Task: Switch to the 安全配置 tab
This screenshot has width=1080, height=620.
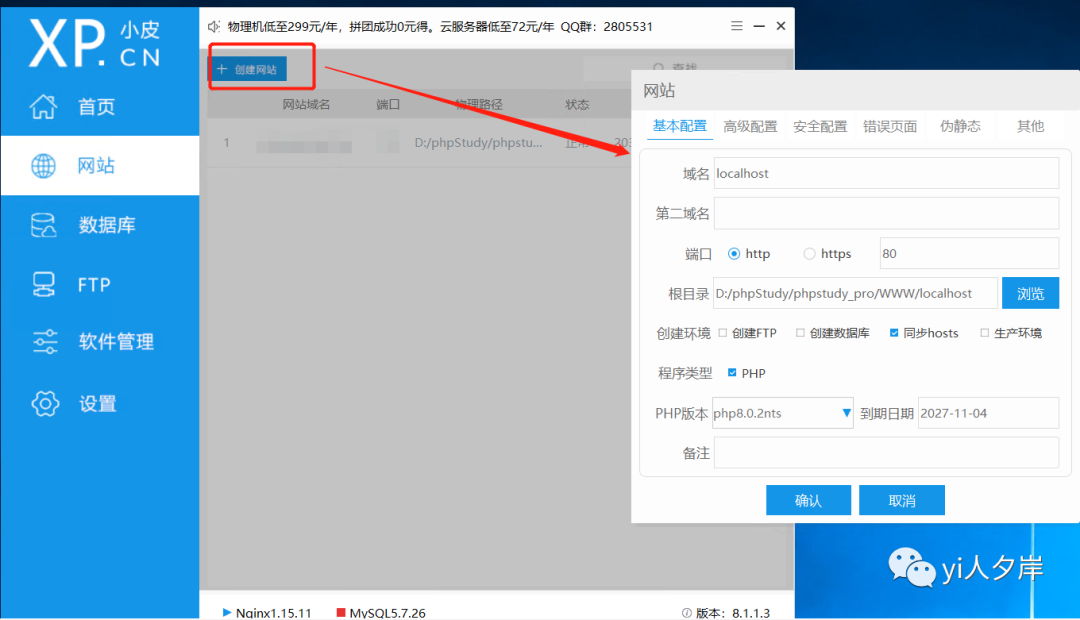Action: click(x=820, y=126)
